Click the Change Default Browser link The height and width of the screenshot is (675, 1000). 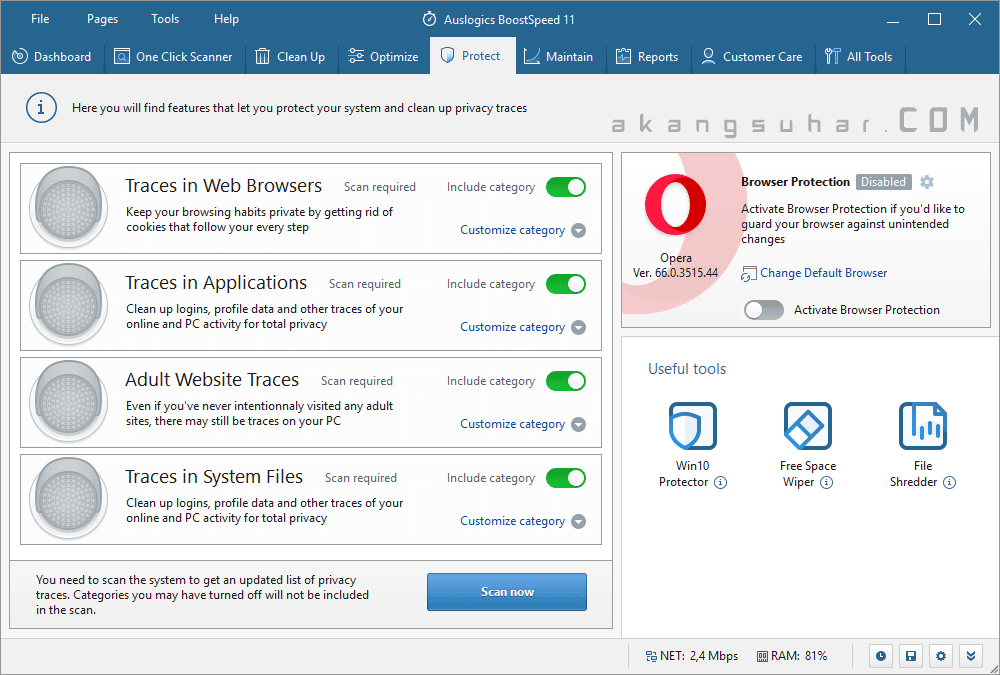(x=823, y=273)
